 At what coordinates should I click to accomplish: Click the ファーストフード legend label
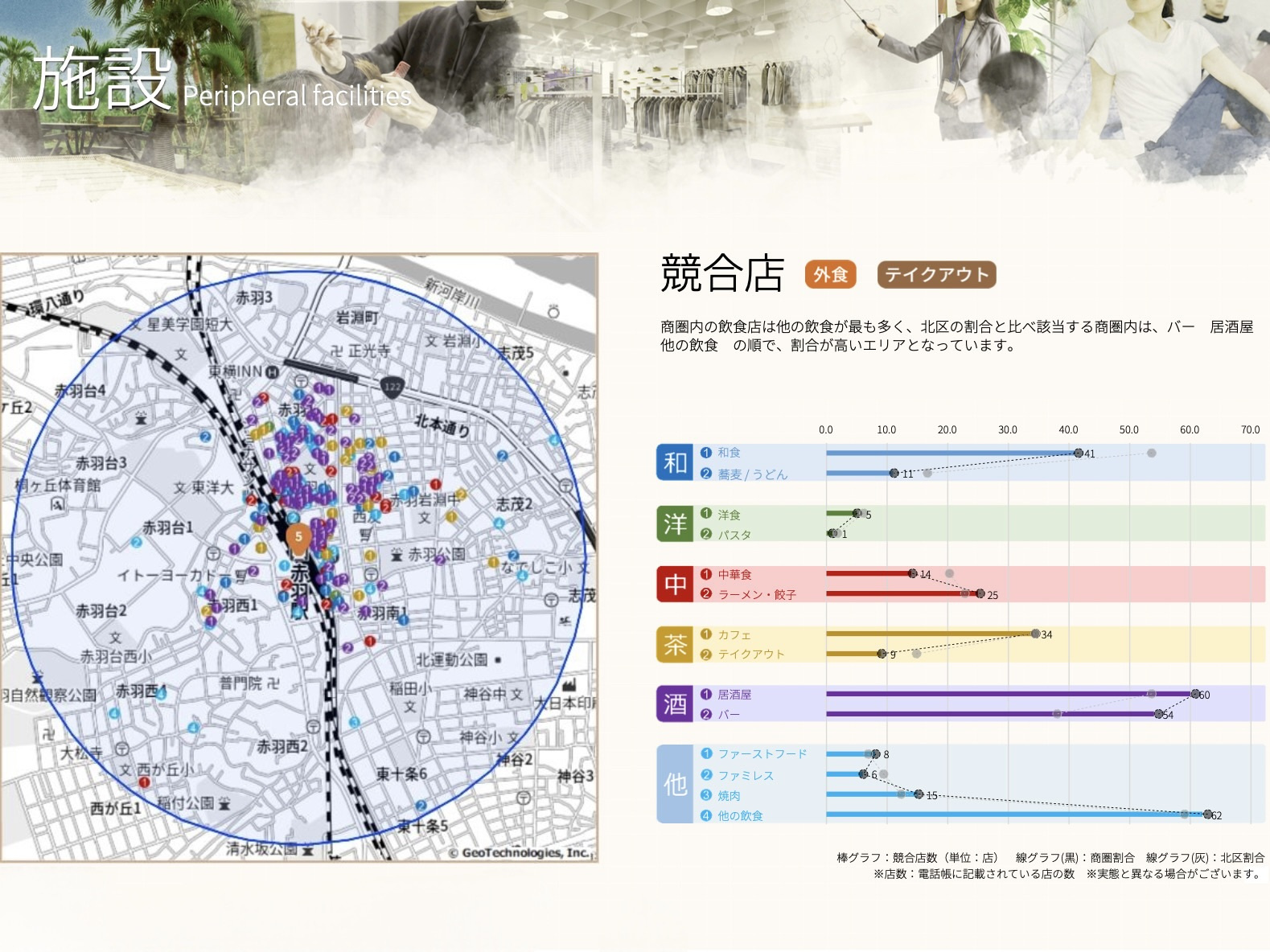tap(762, 754)
